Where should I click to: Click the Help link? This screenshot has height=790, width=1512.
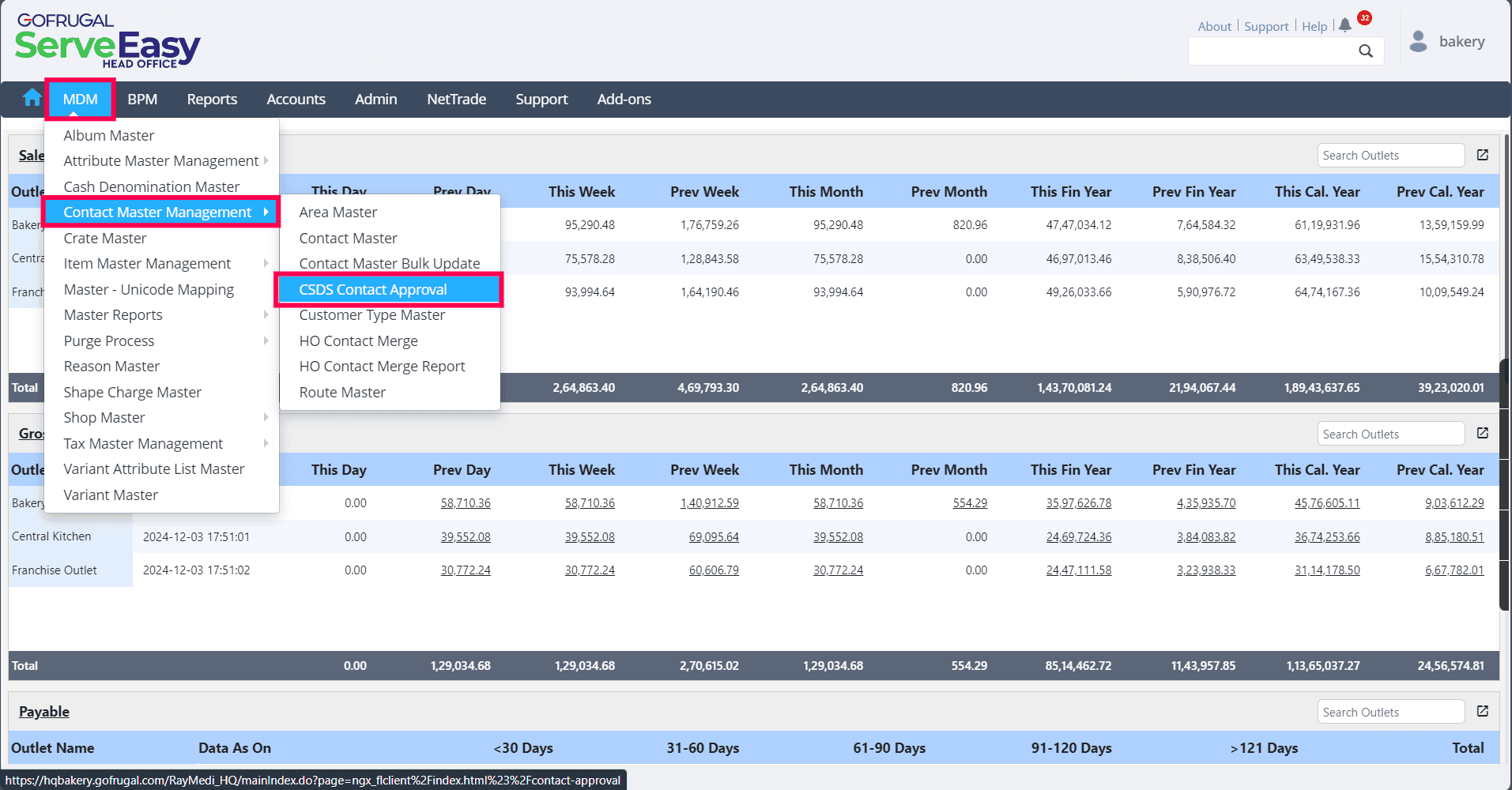[x=1314, y=26]
